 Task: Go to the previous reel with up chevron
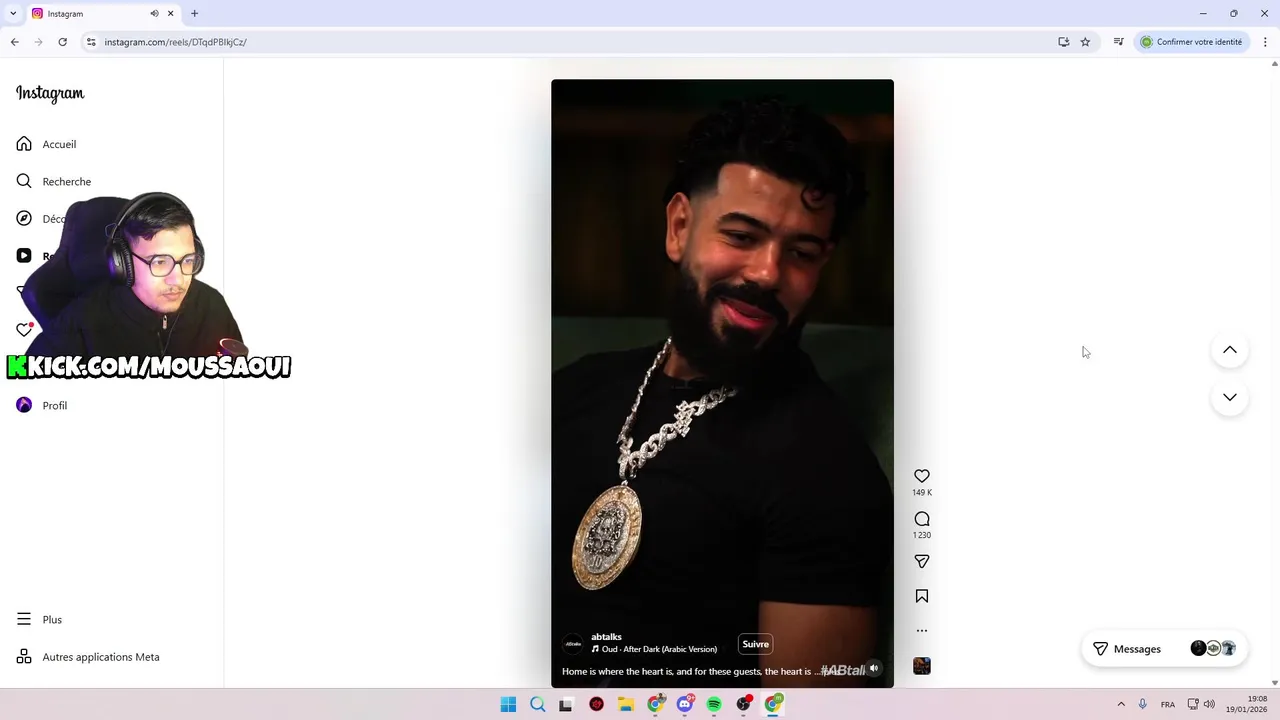[1230, 350]
